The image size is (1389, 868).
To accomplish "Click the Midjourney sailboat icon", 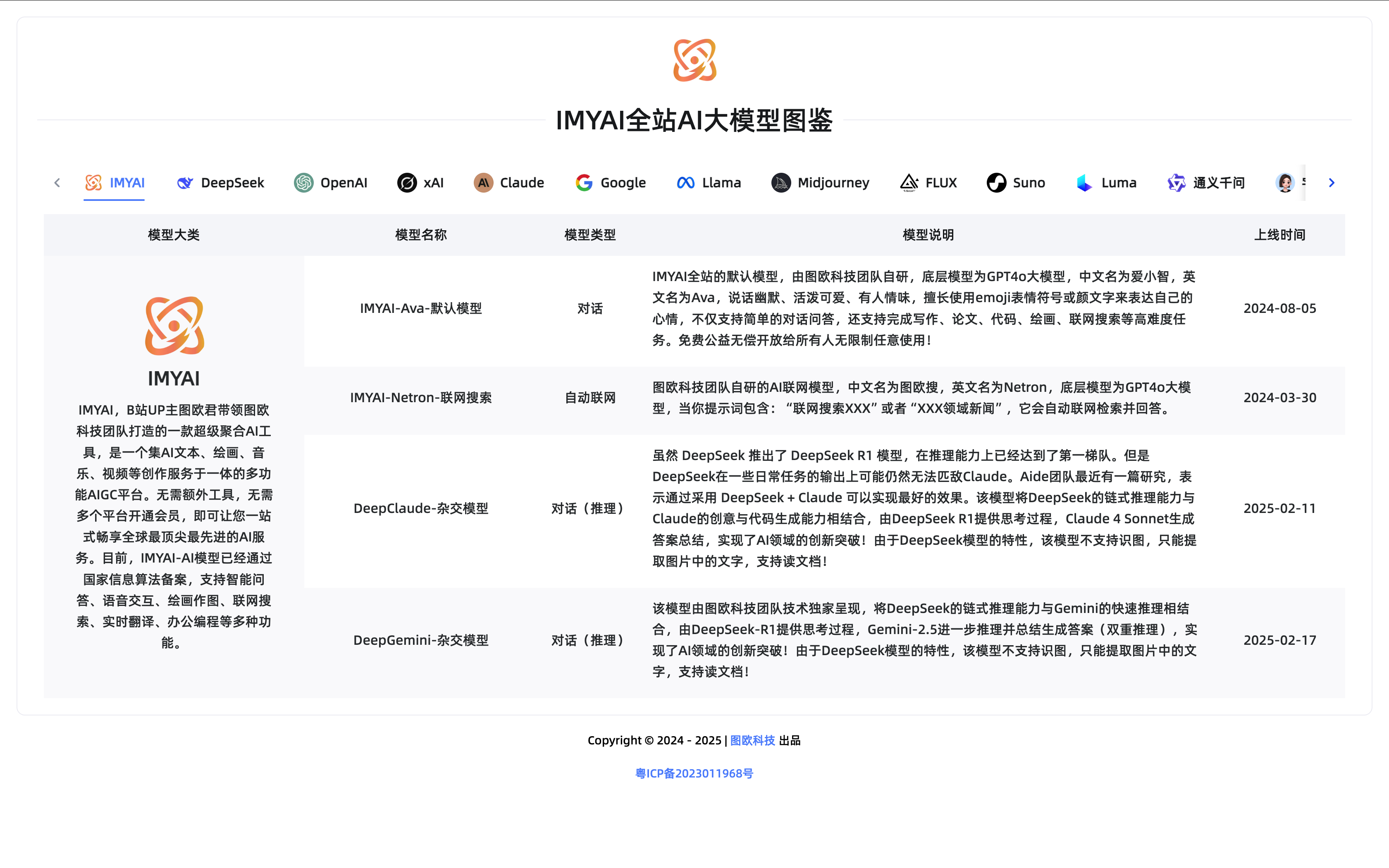I will 781,183.
